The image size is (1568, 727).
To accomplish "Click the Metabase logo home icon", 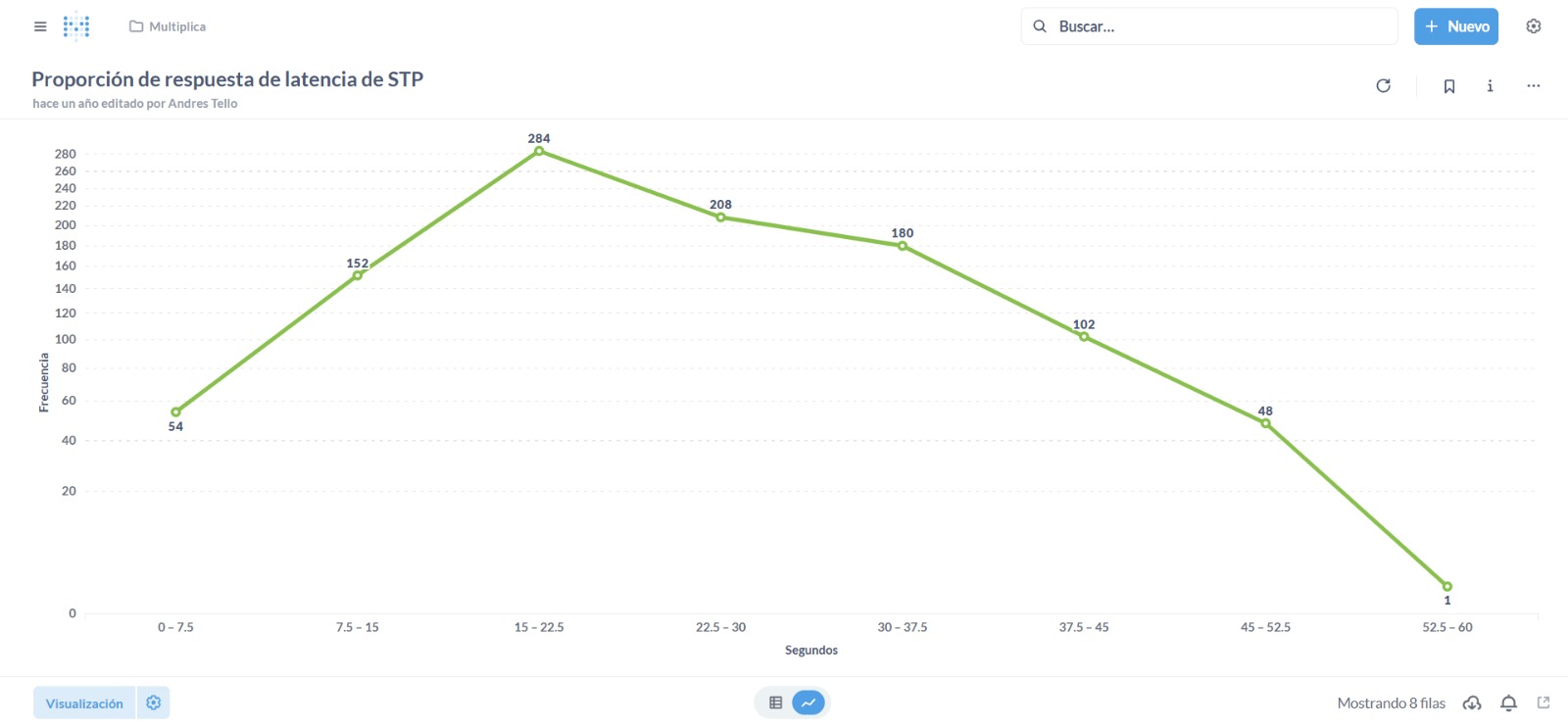I will point(76,26).
